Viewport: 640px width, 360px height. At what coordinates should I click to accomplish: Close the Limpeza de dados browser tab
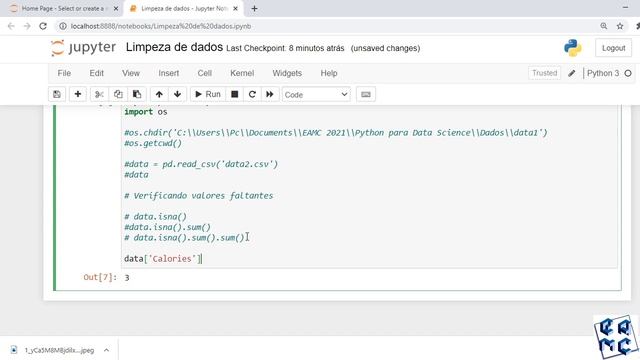[236, 8]
